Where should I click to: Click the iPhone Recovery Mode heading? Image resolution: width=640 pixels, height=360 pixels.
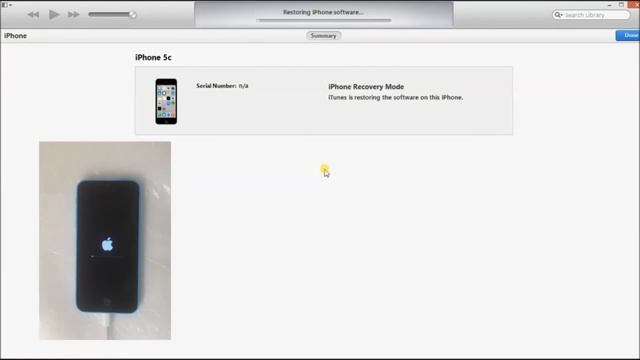(x=366, y=87)
